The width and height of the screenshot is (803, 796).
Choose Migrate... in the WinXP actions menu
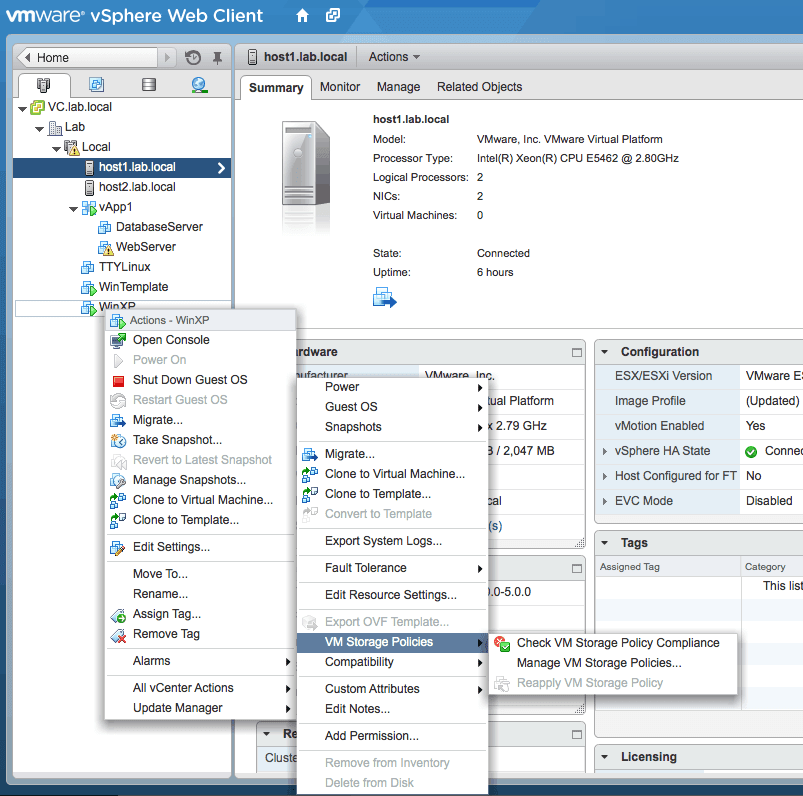pyautogui.click(x=201, y=420)
